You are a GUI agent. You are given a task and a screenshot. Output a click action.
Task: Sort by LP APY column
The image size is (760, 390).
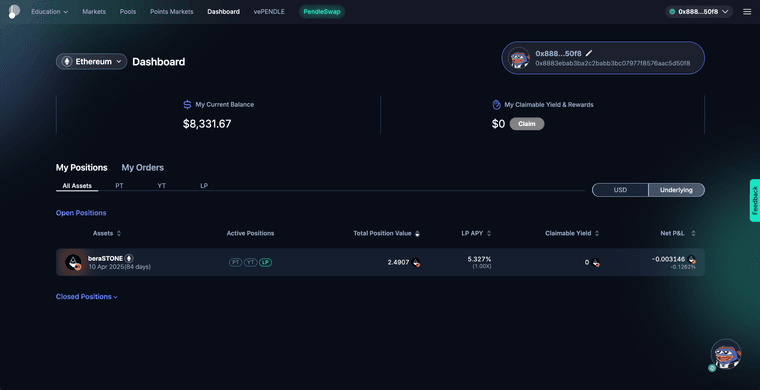pyautogui.click(x=489, y=234)
